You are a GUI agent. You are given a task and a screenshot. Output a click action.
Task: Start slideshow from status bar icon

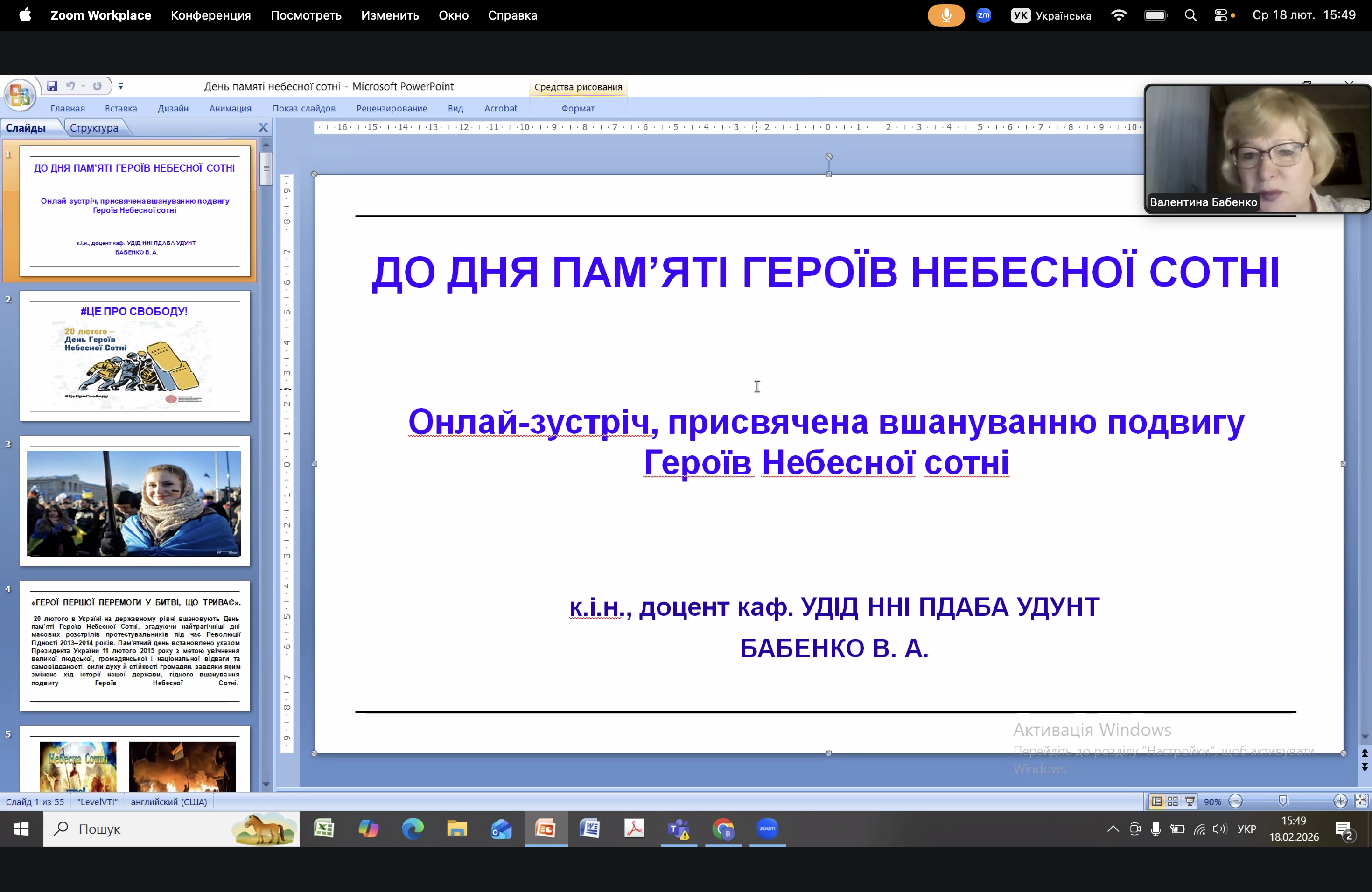1189,801
